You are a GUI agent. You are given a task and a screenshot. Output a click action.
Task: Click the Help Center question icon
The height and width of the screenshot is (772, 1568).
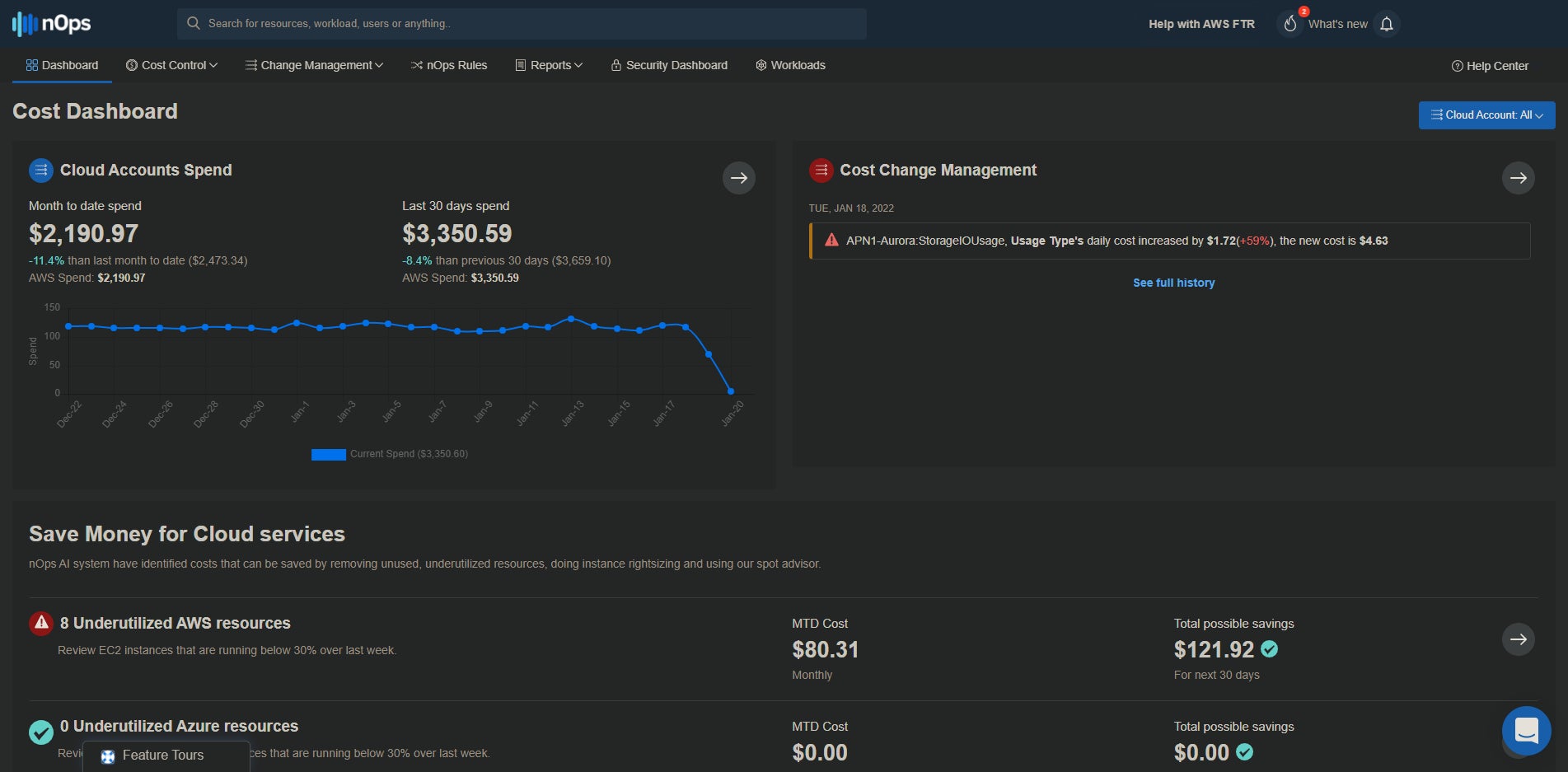[1457, 66]
